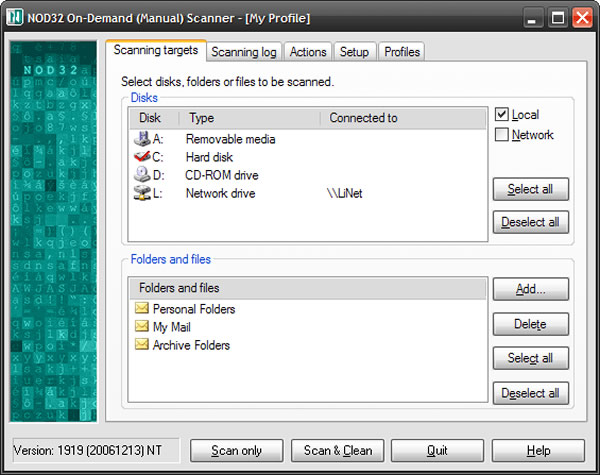Click the Connected to column header
This screenshot has width=600, height=475.
point(403,118)
